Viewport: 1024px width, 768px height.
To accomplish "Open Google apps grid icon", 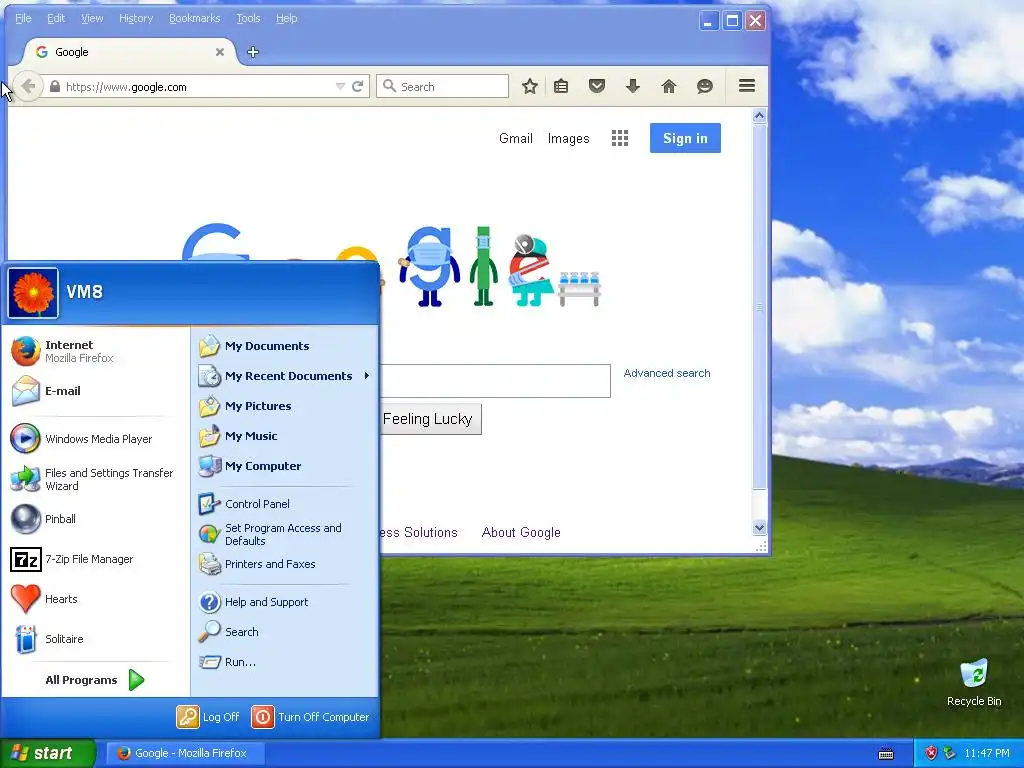I will 620,138.
